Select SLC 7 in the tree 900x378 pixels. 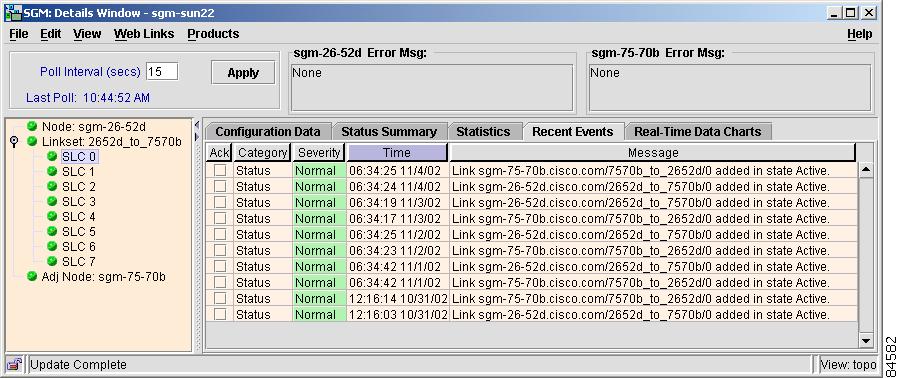click(x=79, y=262)
